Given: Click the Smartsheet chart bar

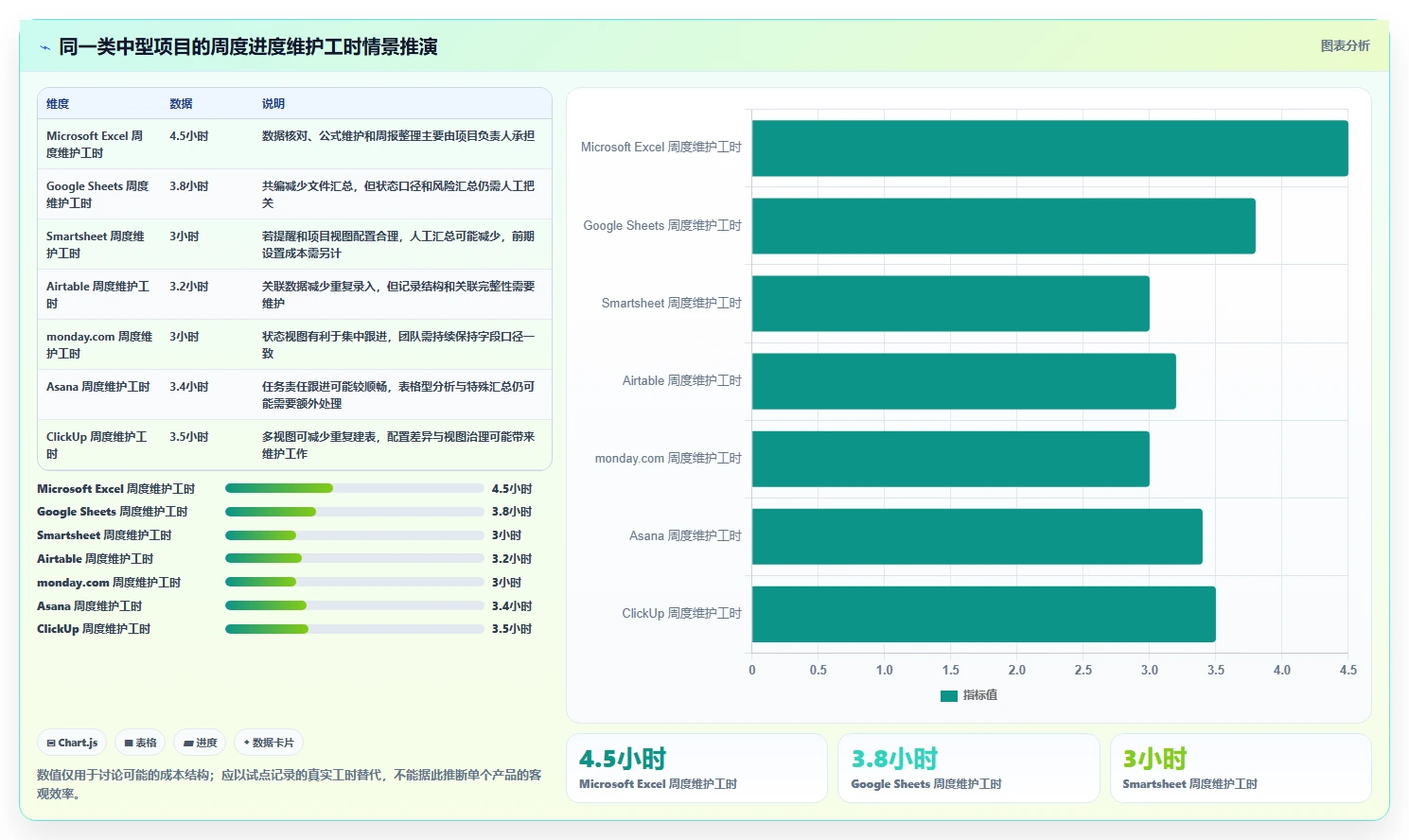Looking at the screenshot, I should (951, 304).
